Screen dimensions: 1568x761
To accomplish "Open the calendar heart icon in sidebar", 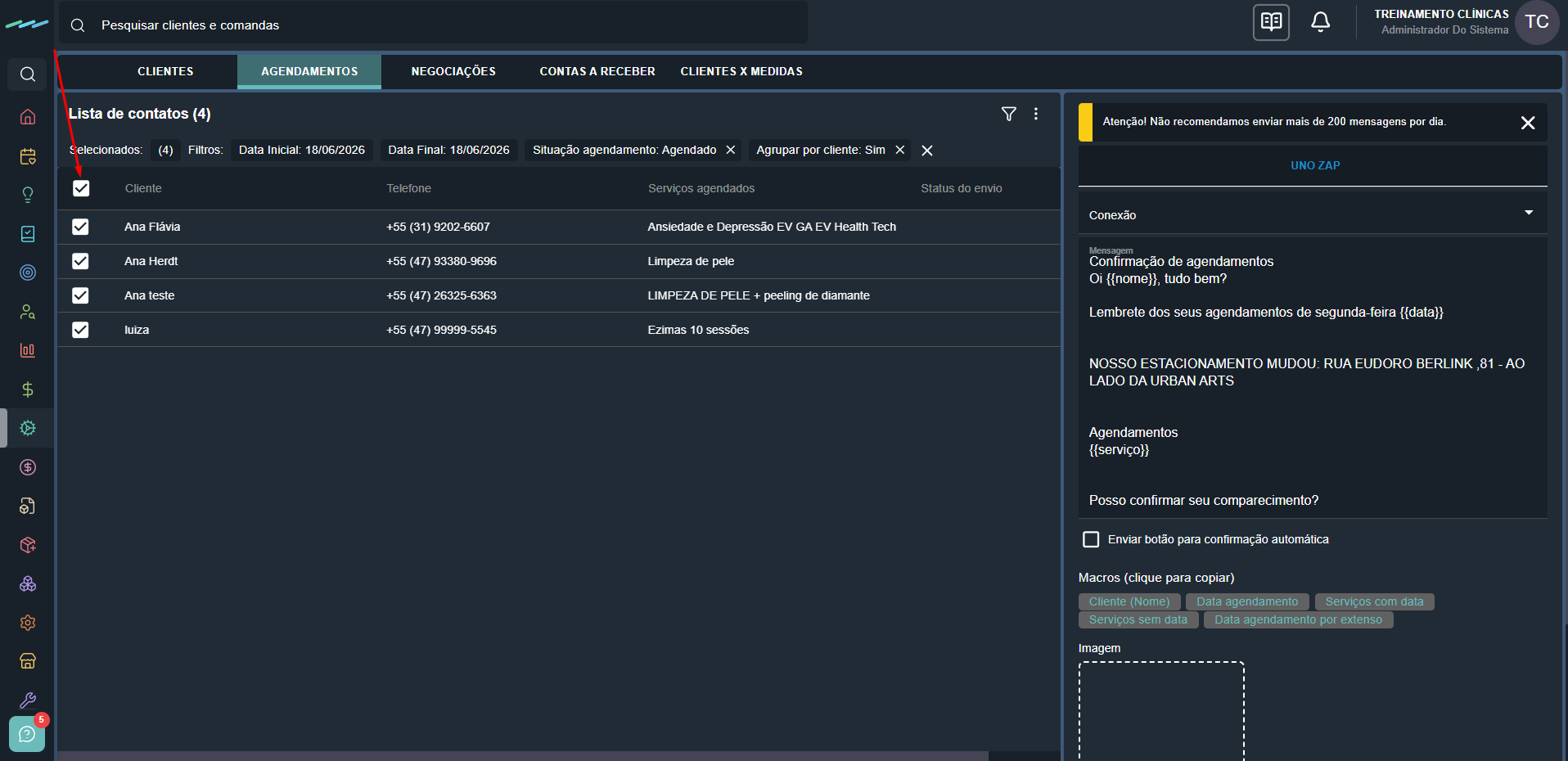I will pos(28,156).
